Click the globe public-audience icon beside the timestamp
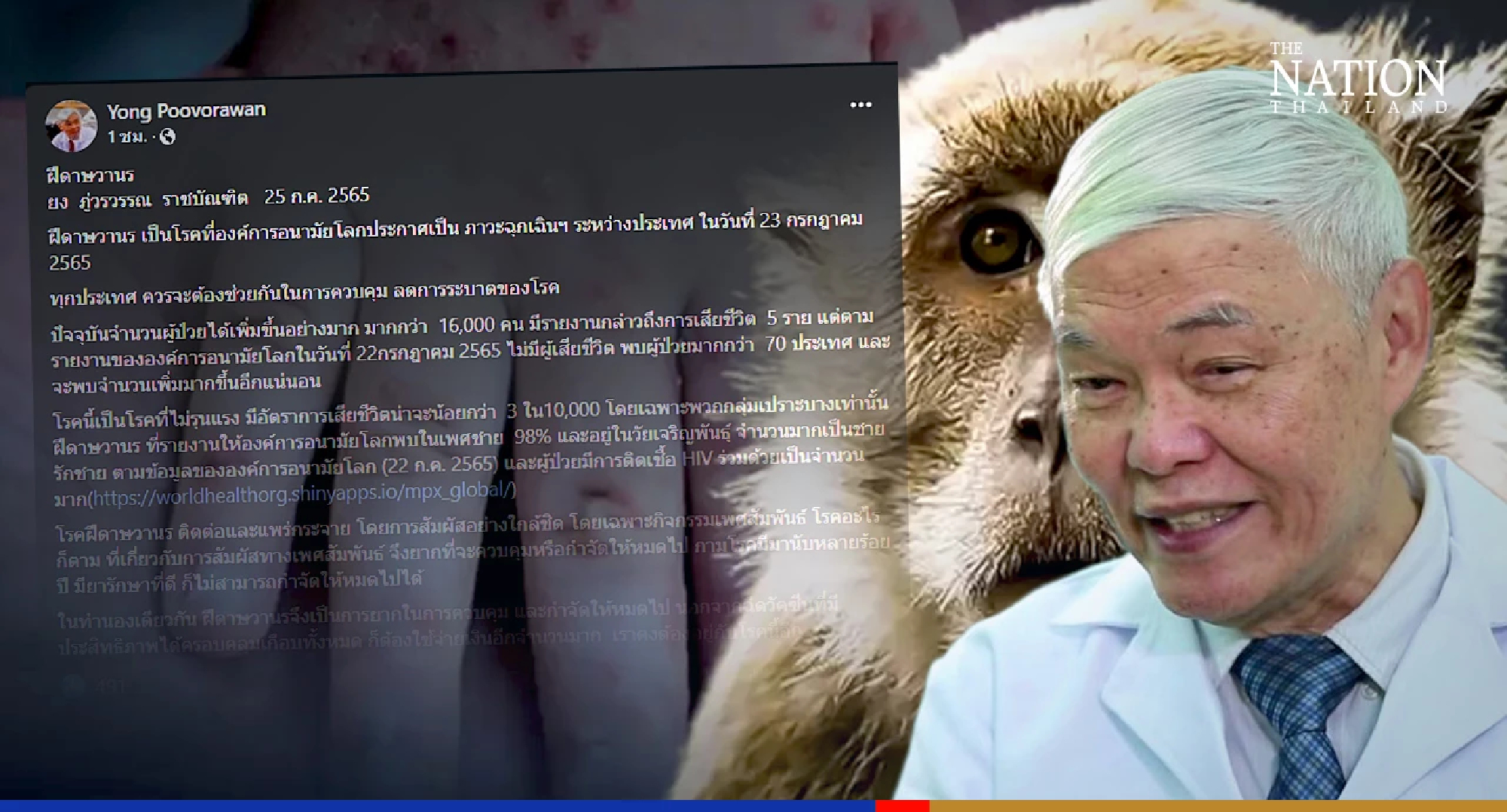This screenshot has width=1507, height=812. (167, 136)
